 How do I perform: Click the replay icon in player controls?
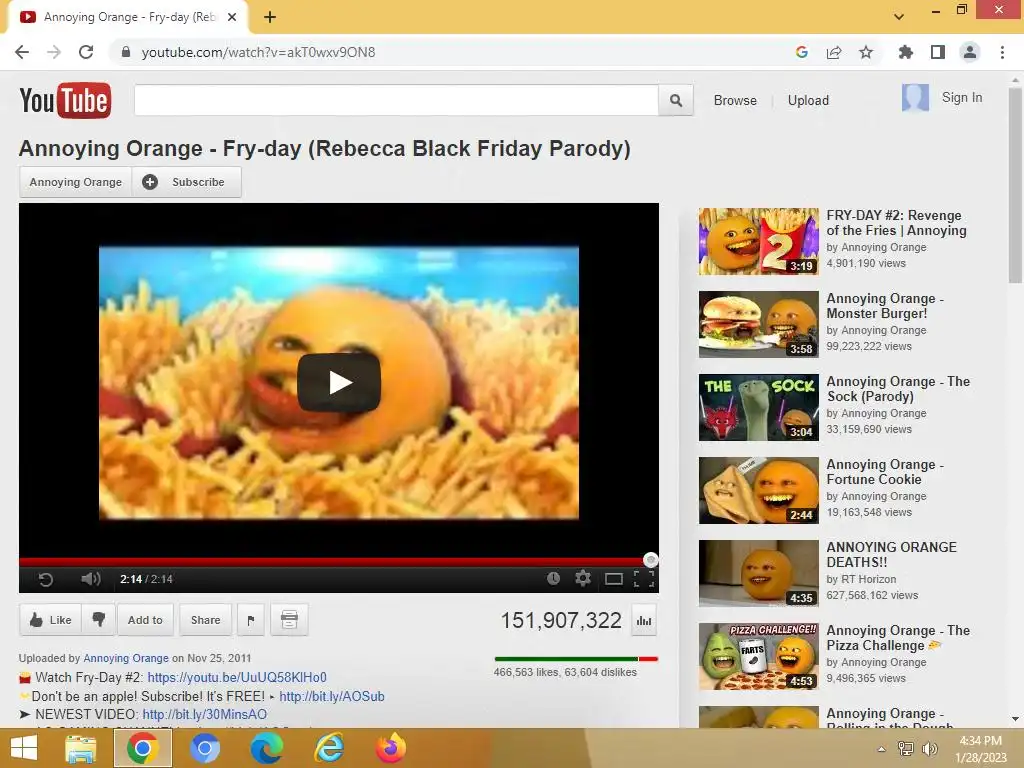46,579
